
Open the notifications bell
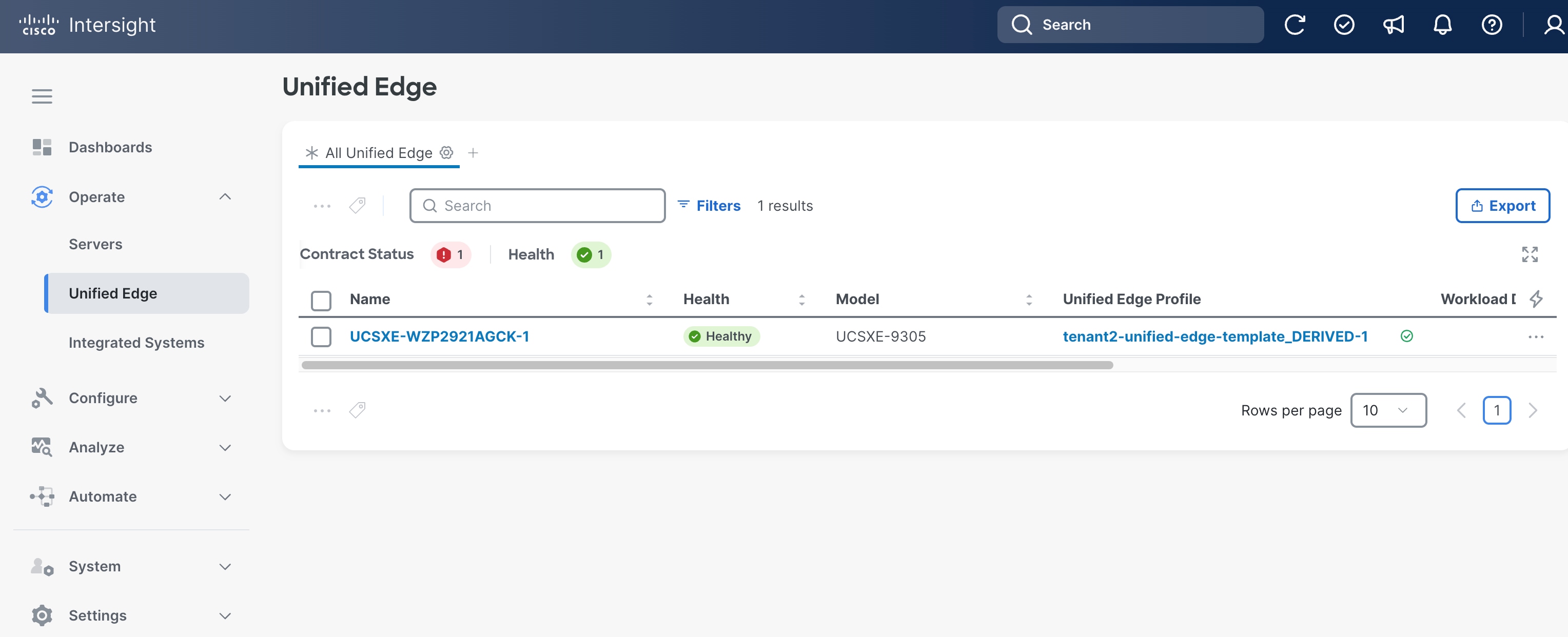[x=1443, y=25]
